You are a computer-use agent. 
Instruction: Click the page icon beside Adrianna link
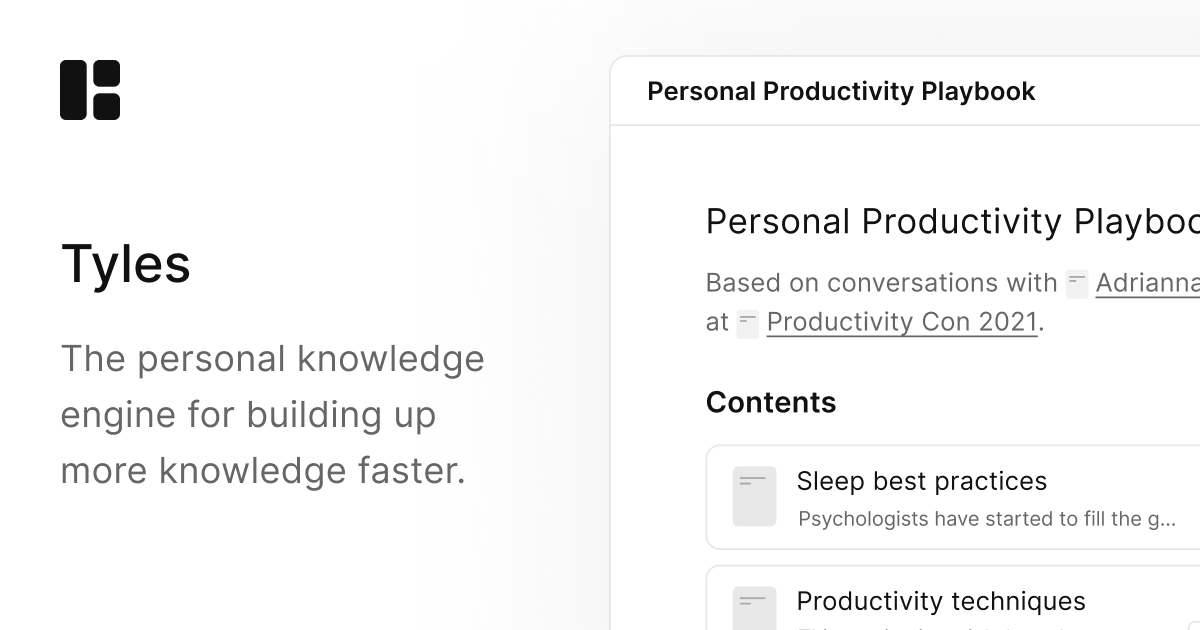[1077, 284]
